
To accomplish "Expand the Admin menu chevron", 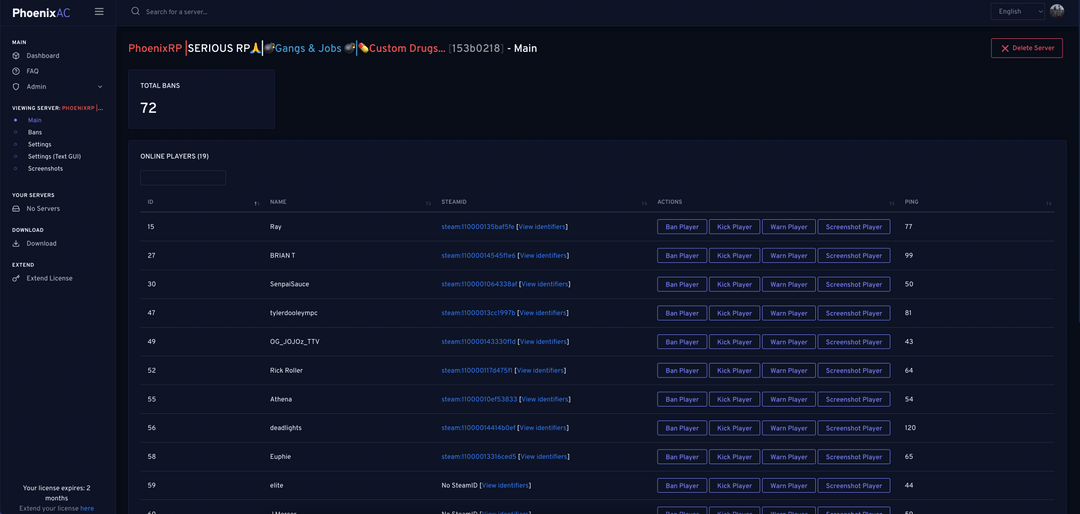I will [100, 87].
